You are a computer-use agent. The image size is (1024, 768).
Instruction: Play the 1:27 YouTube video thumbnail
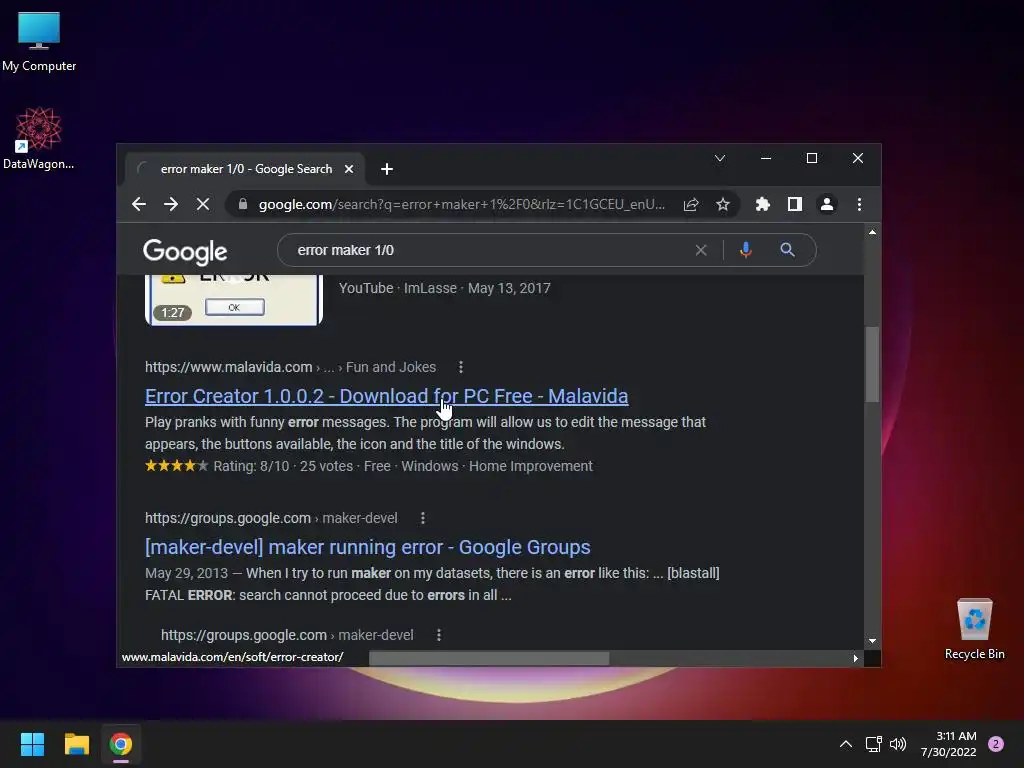pyautogui.click(x=234, y=300)
